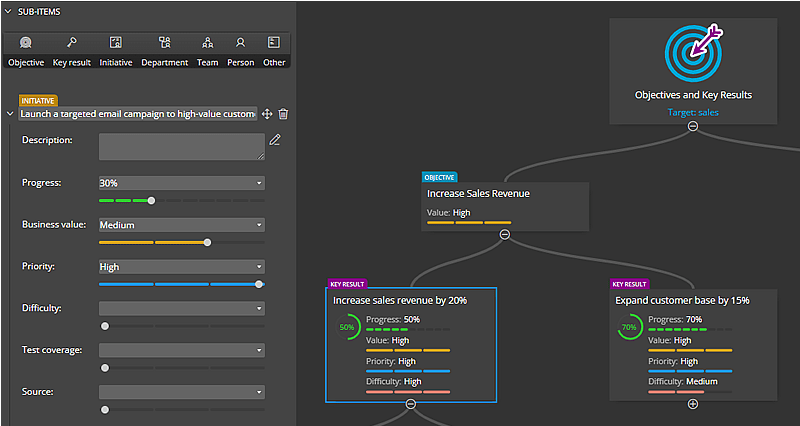Click the Source slider handle
Viewport: 800px width, 426px height.
[x=105, y=410]
